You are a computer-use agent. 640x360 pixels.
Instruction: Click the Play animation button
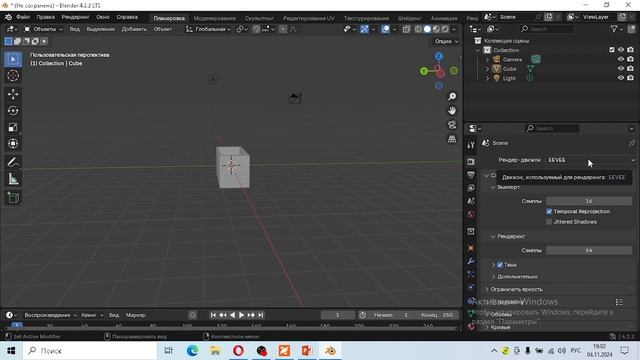[241, 315]
